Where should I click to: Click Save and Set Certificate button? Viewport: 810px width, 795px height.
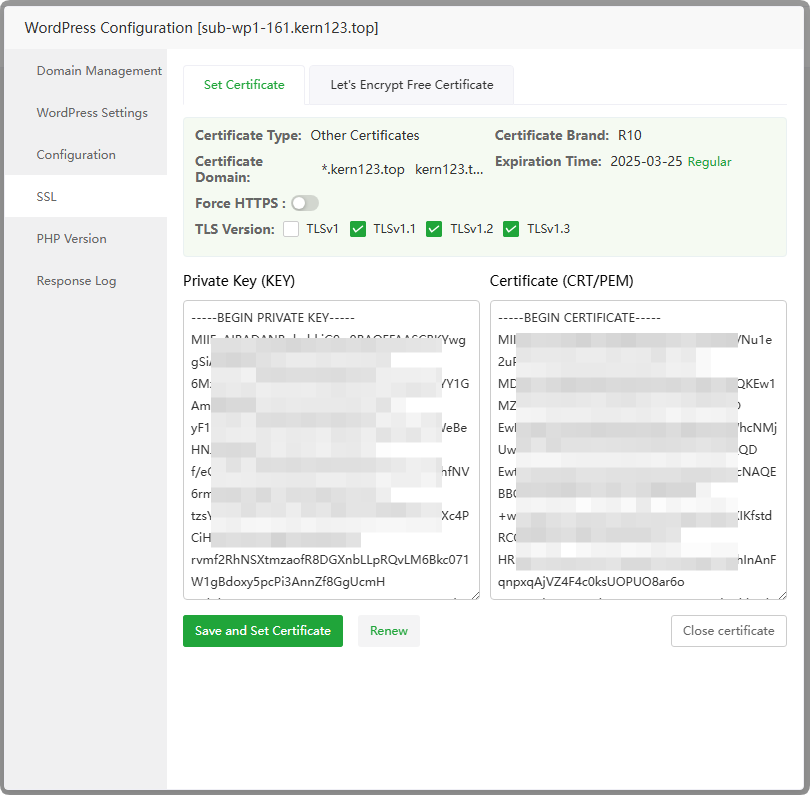point(263,631)
